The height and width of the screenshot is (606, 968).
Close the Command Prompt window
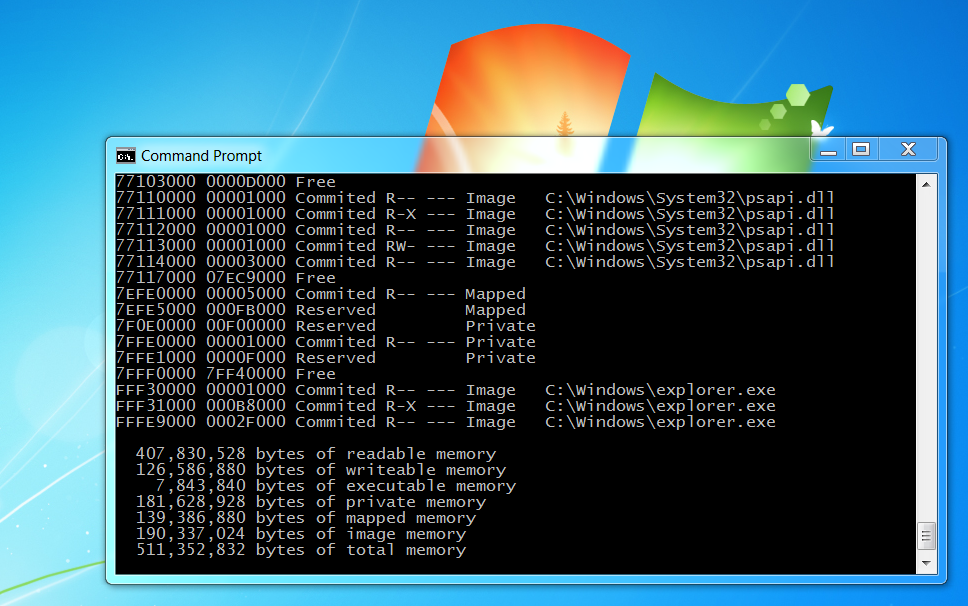click(908, 150)
